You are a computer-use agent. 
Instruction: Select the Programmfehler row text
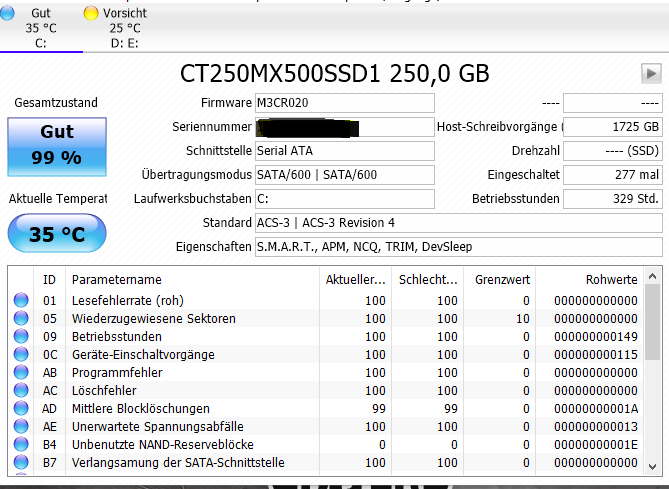coord(117,373)
